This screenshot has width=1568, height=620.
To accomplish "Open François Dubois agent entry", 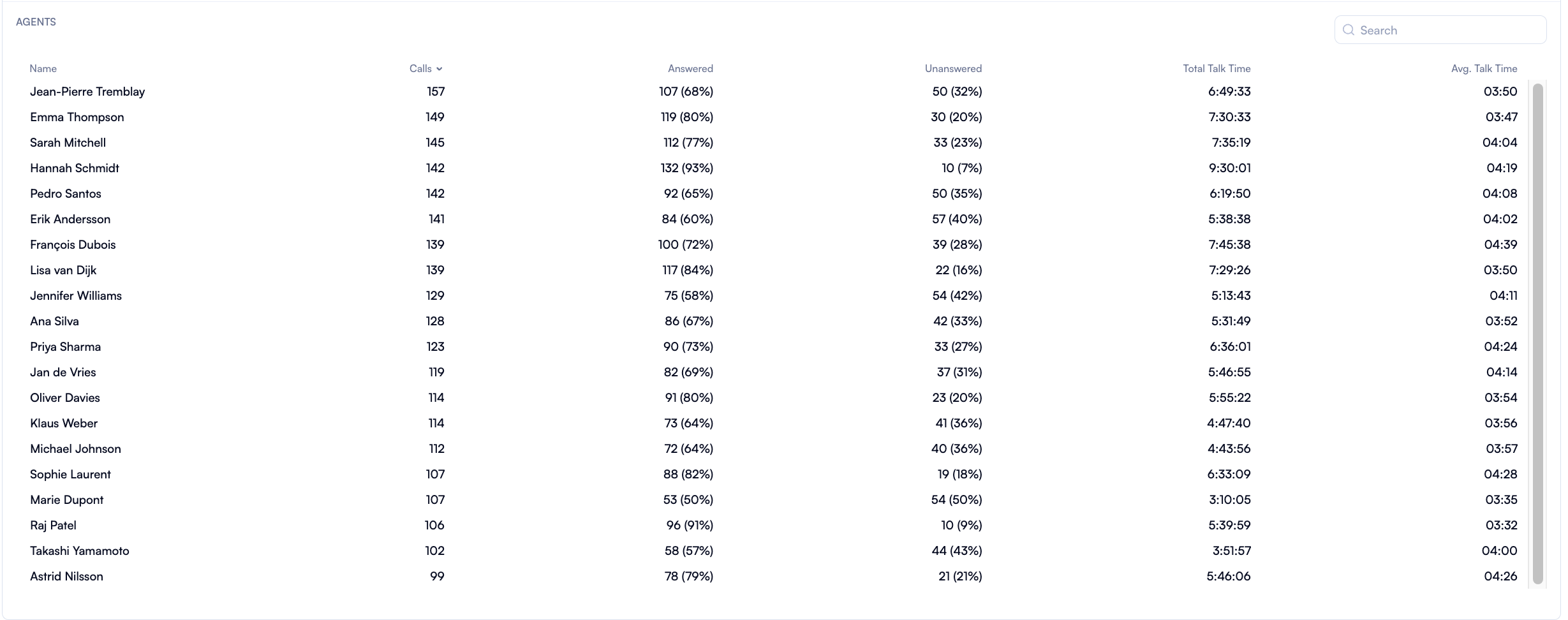I will coord(73,245).
